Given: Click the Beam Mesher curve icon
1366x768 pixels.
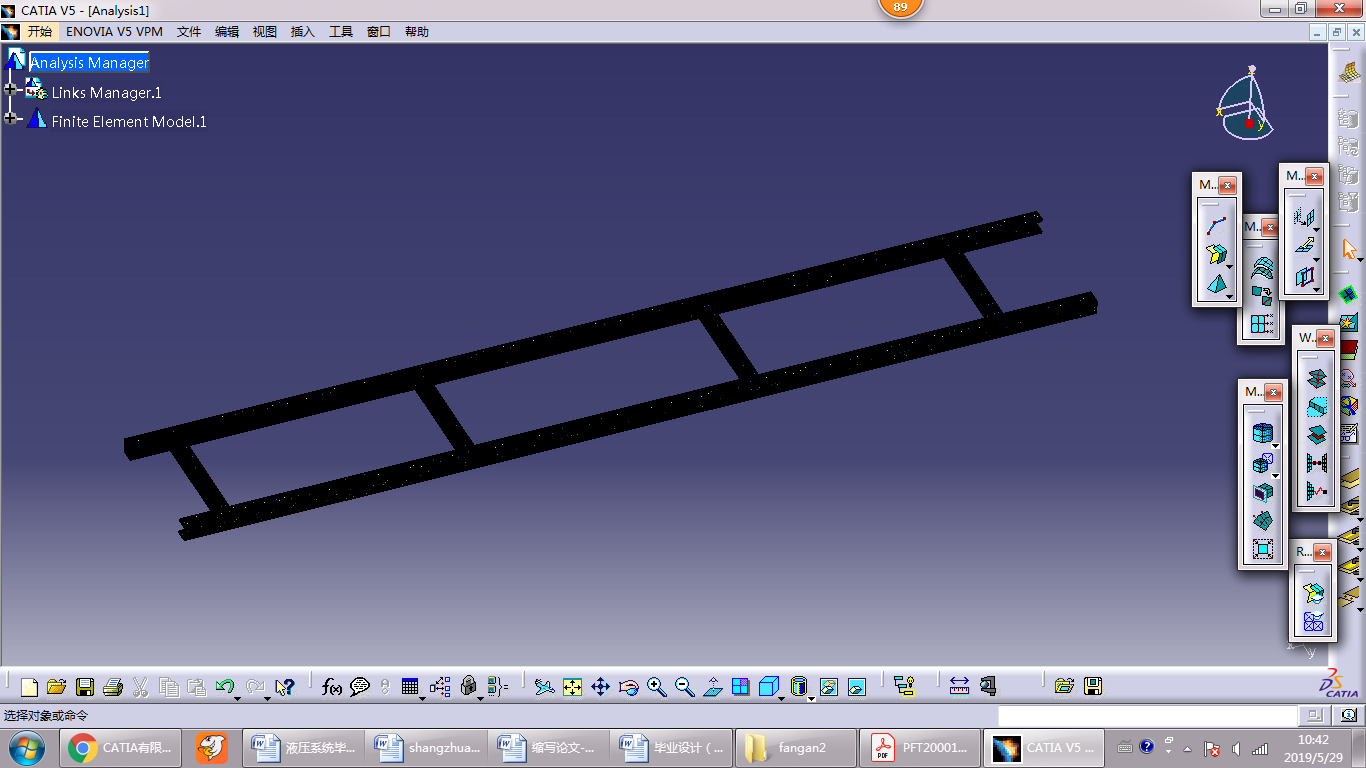Looking at the screenshot, I should pyautogui.click(x=1216, y=226).
